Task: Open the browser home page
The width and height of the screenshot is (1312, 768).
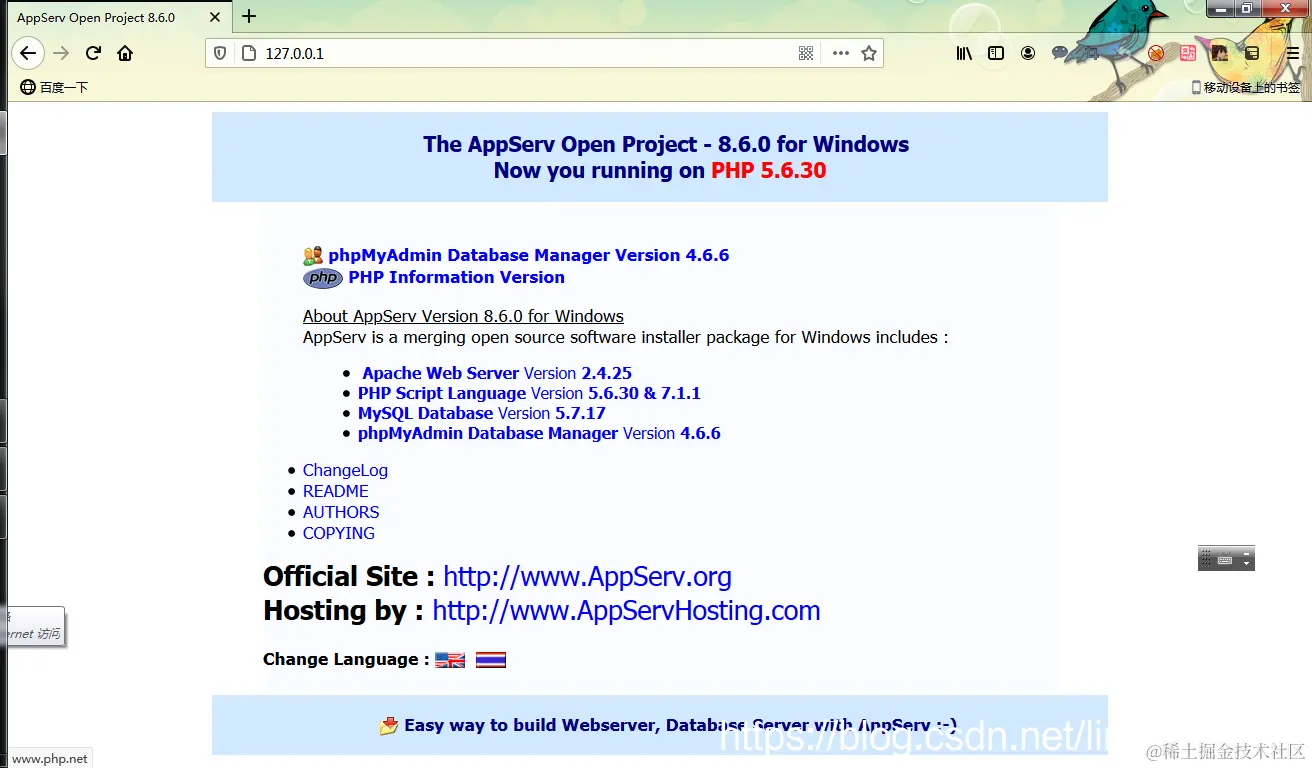Action: pyautogui.click(x=125, y=53)
